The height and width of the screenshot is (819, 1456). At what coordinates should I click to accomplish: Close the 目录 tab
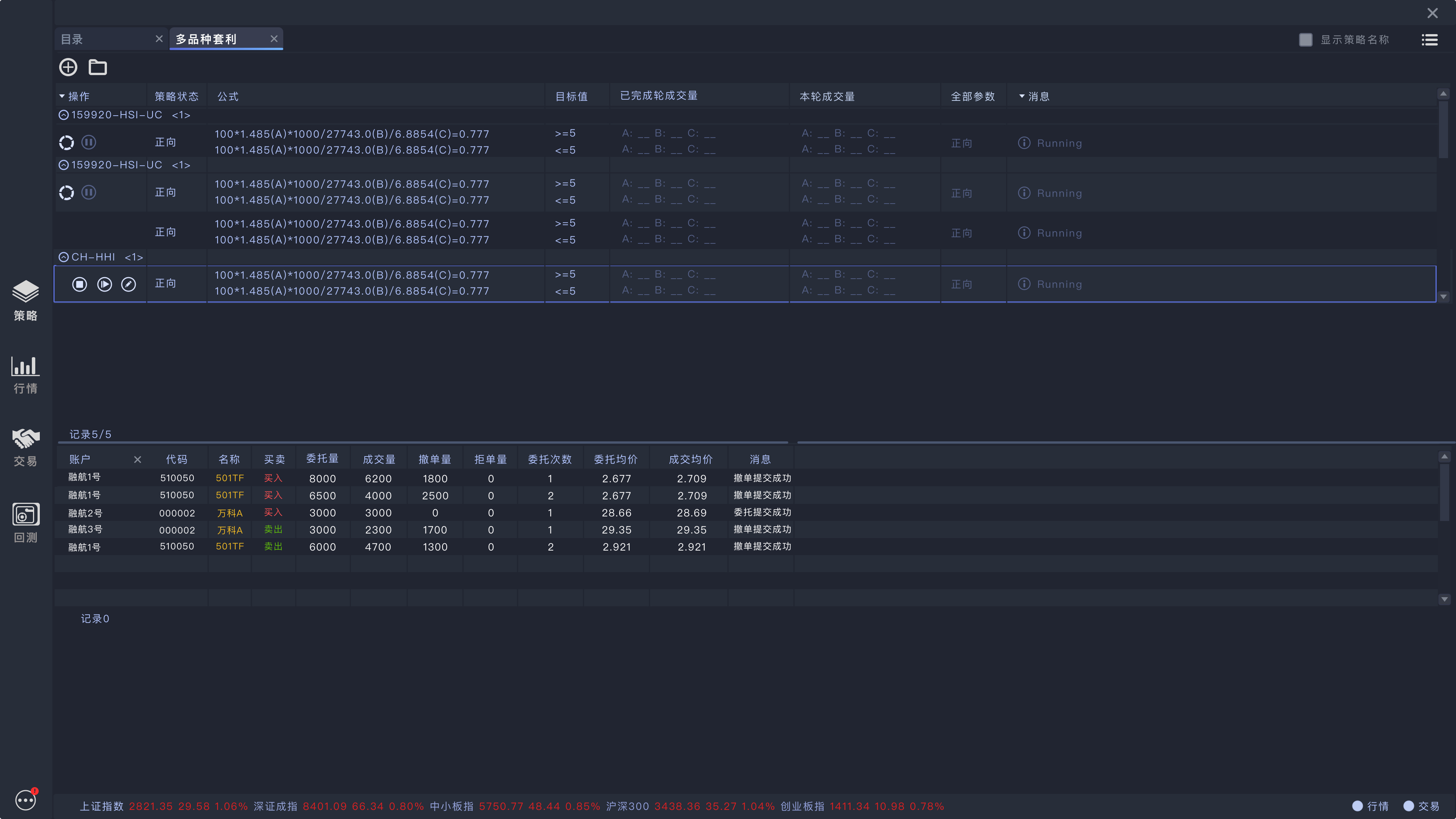click(x=159, y=39)
